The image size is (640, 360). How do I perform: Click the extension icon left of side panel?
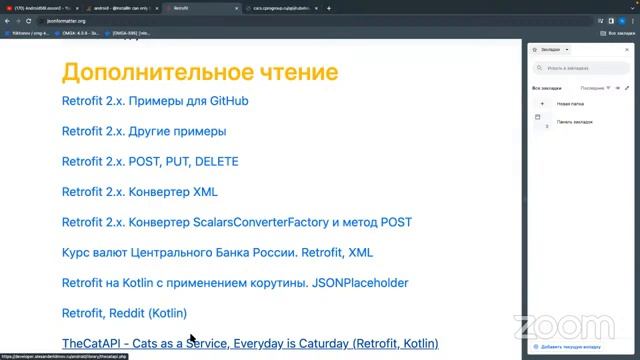point(600,21)
